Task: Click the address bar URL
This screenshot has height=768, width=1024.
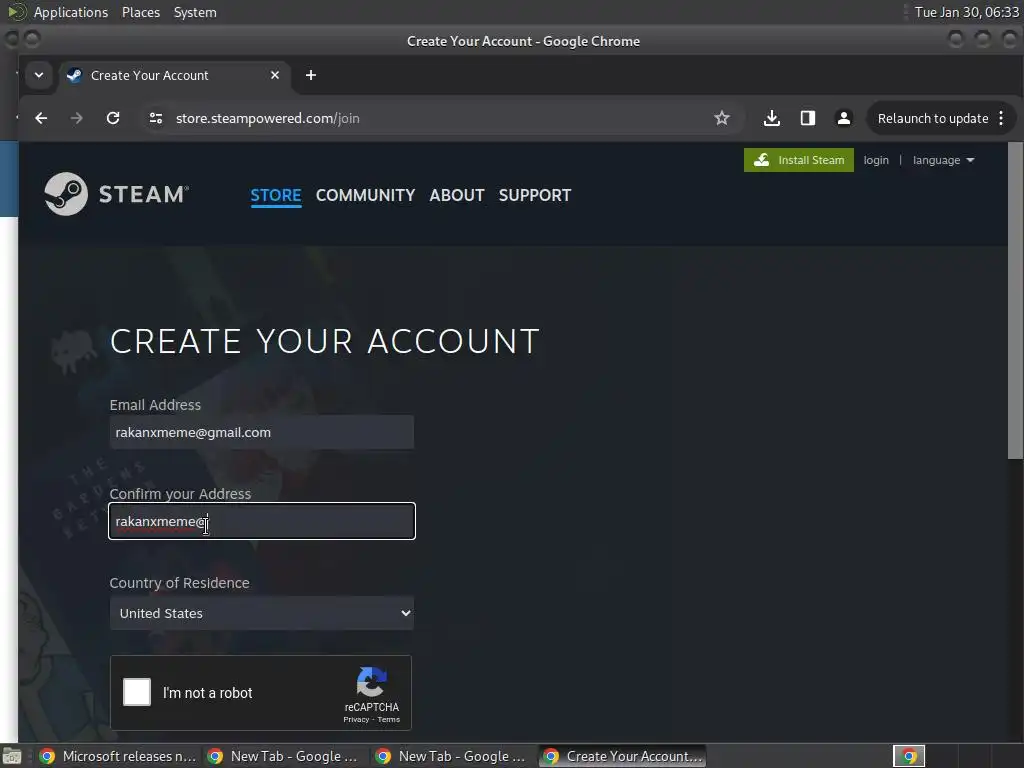Action: [267, 118]
